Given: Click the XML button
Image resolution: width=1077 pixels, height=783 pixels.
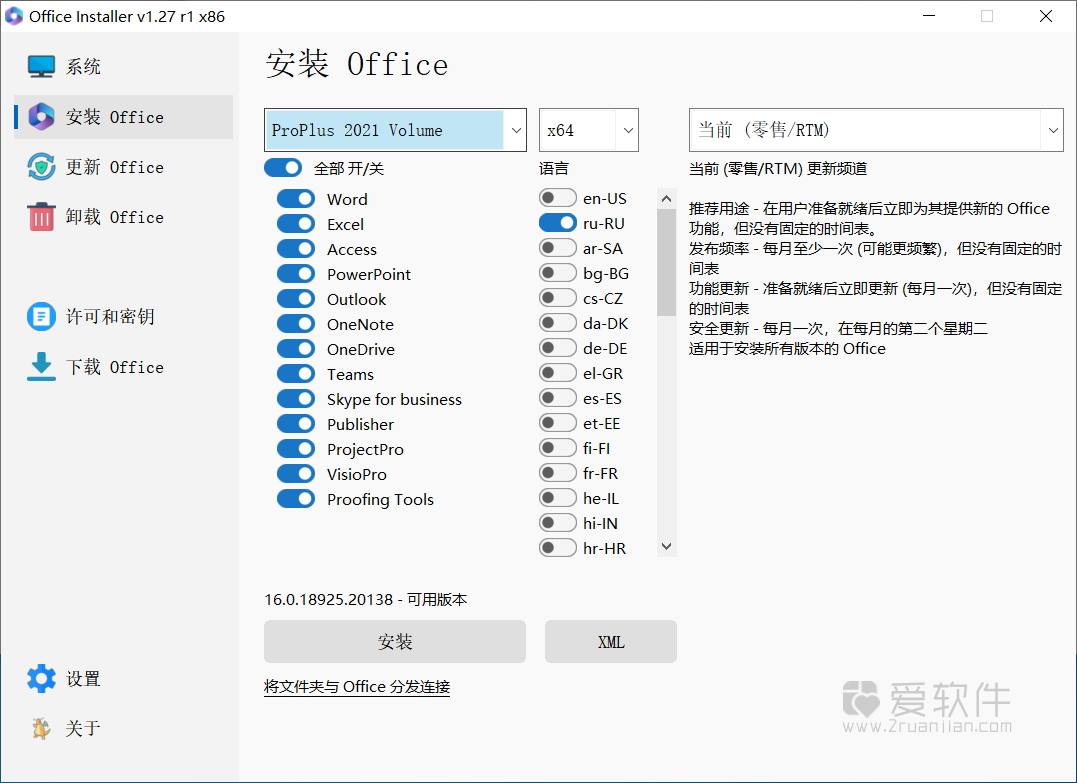Looking at the screenshot, I should [611, 642].
